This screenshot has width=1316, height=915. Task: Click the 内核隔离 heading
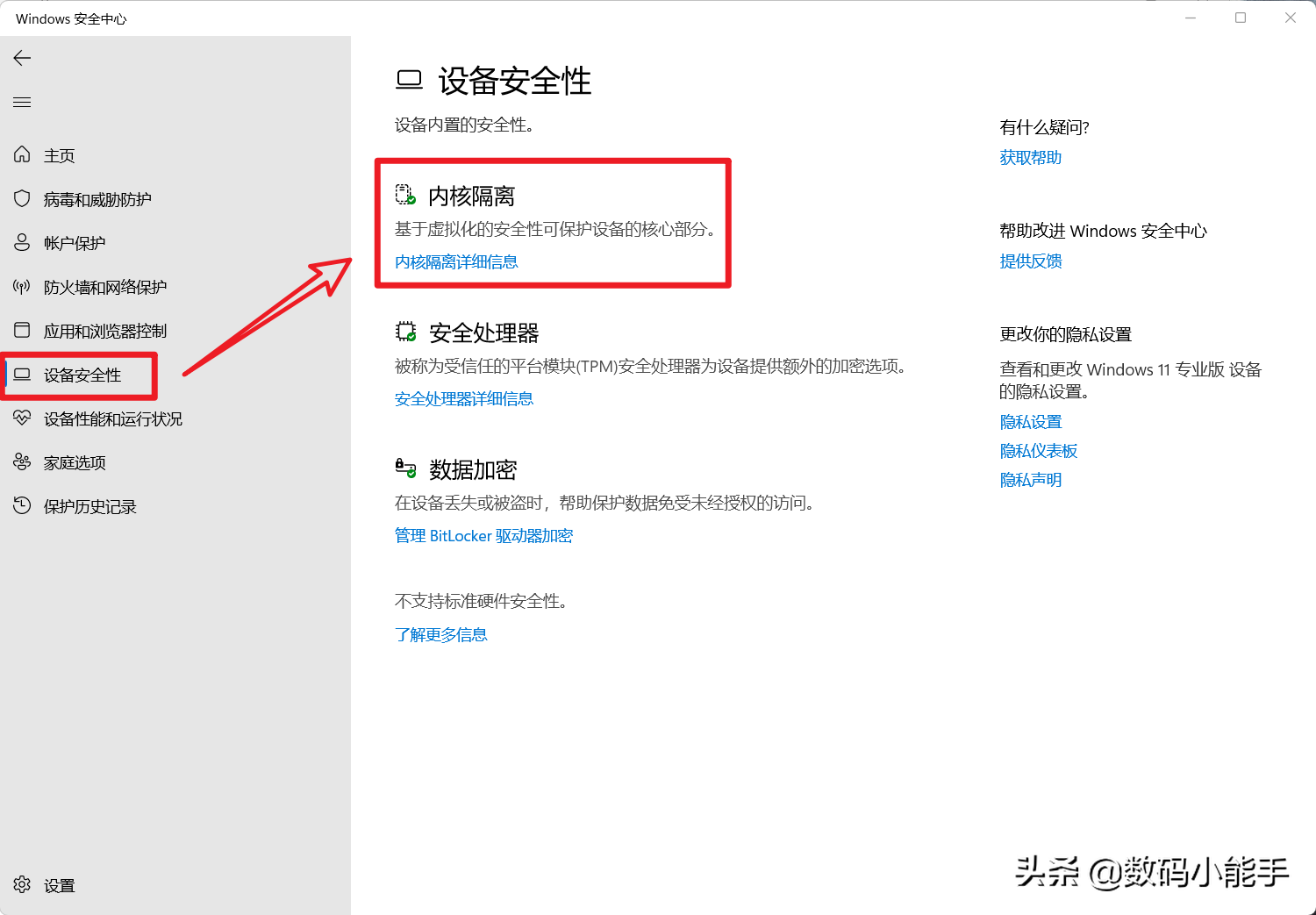coord(472,196)
